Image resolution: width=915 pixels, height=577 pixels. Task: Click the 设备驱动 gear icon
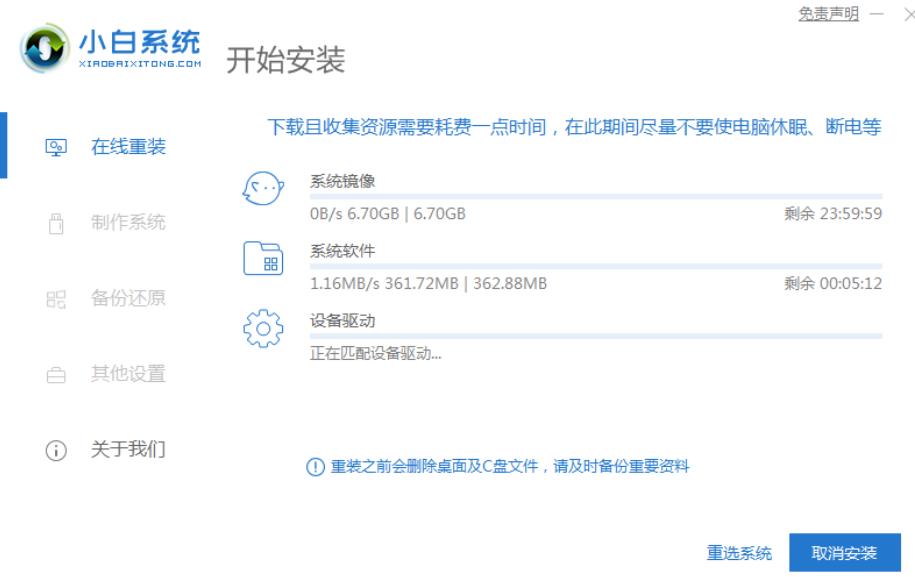pyautogui.click(x=263, y=329)
